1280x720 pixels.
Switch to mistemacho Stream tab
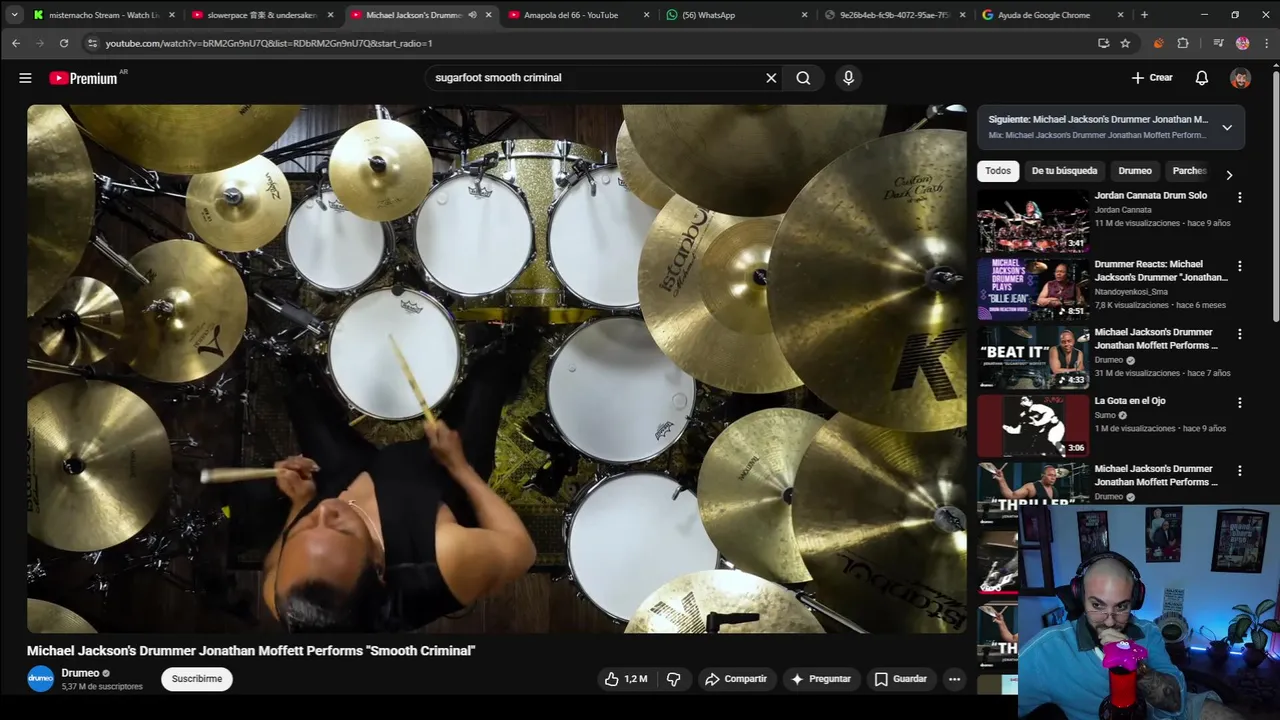click(104, 15)
